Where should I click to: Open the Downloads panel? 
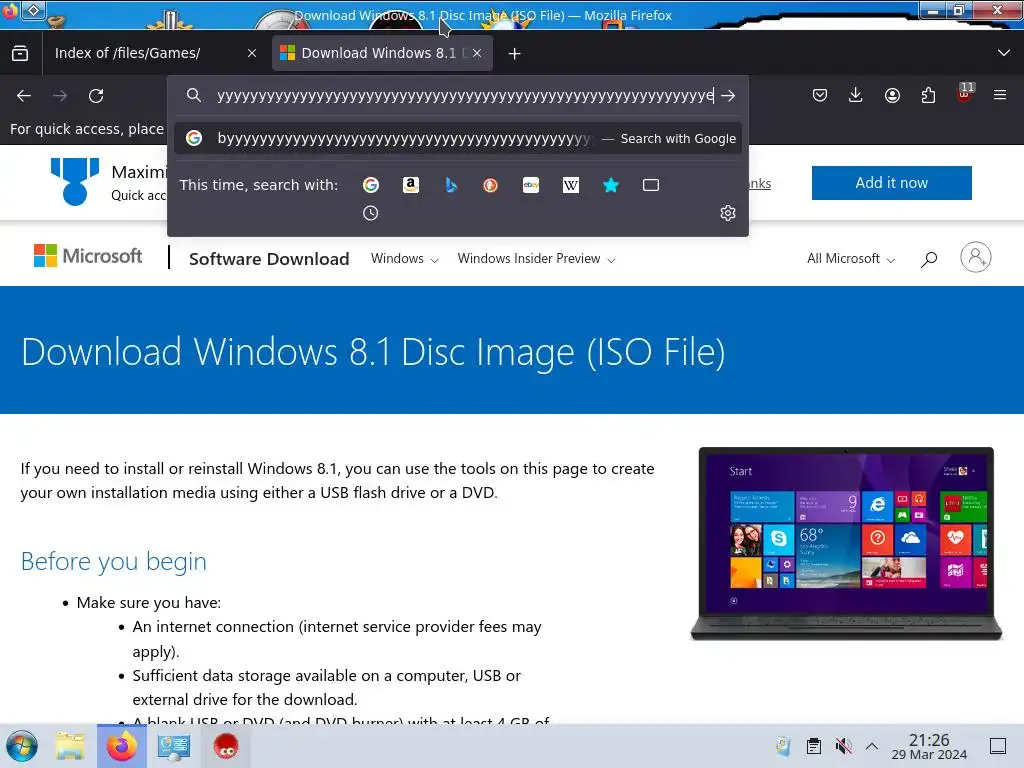point(856,96)
